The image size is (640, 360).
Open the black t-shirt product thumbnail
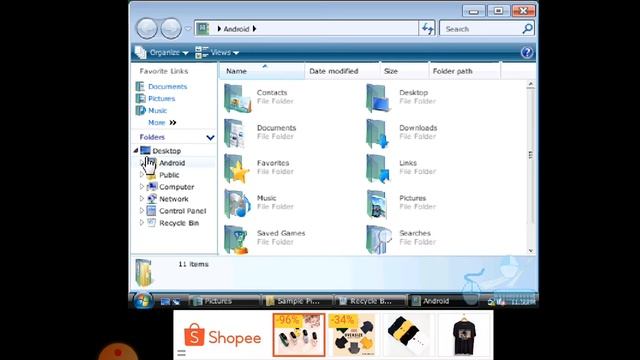(x=464, y=335)
